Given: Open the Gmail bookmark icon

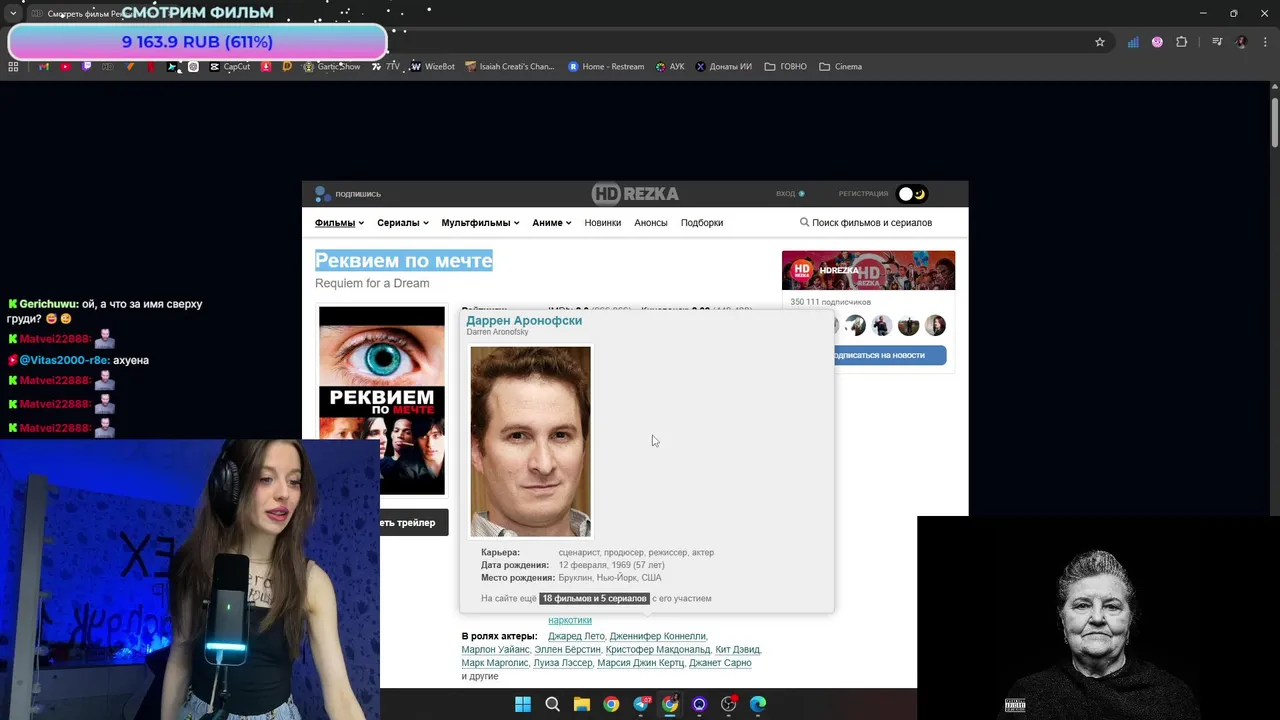Looking at the screenshot, I should click(x=43, y=67).
